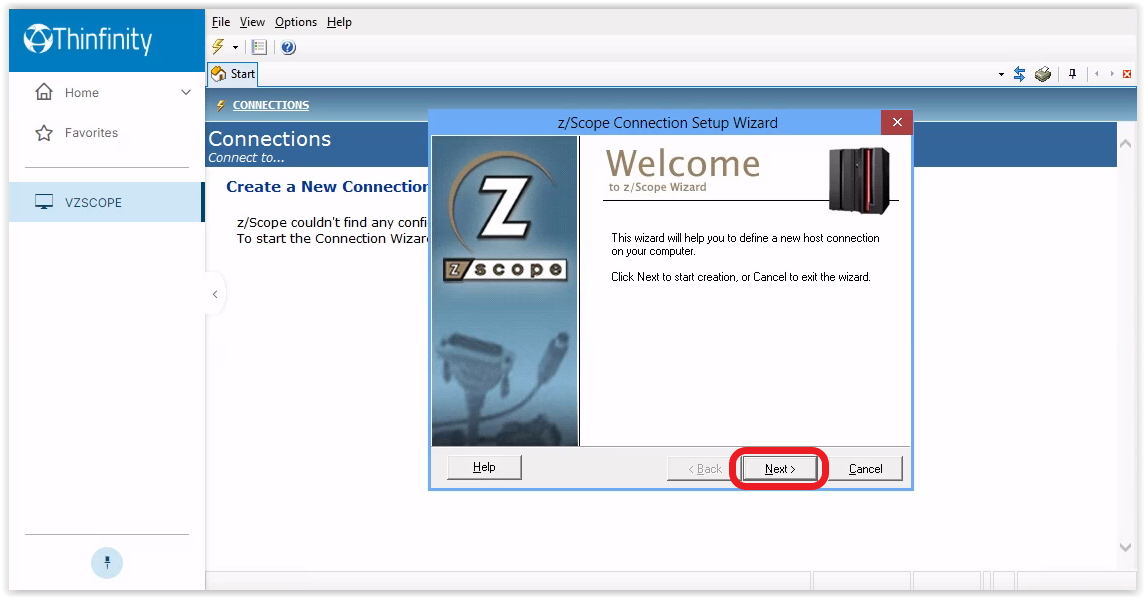The height and width of the screenshot is (598, 1145).
Task: Collapse the sidebar with the left chevron
Action: click(215, 294)
